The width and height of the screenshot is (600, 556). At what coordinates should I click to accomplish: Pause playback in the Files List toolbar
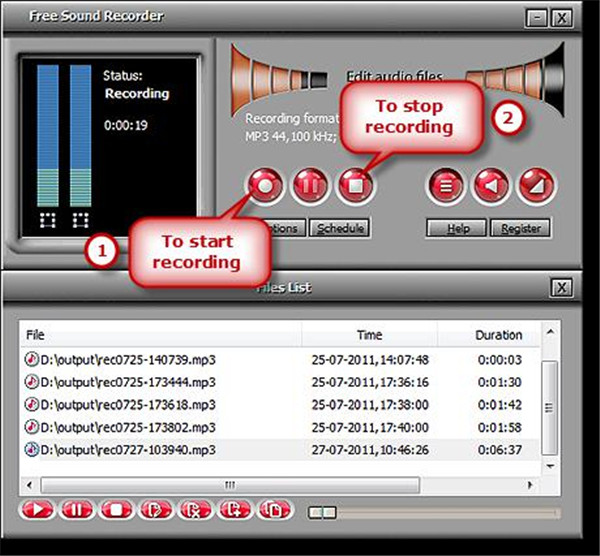[77, 510]
